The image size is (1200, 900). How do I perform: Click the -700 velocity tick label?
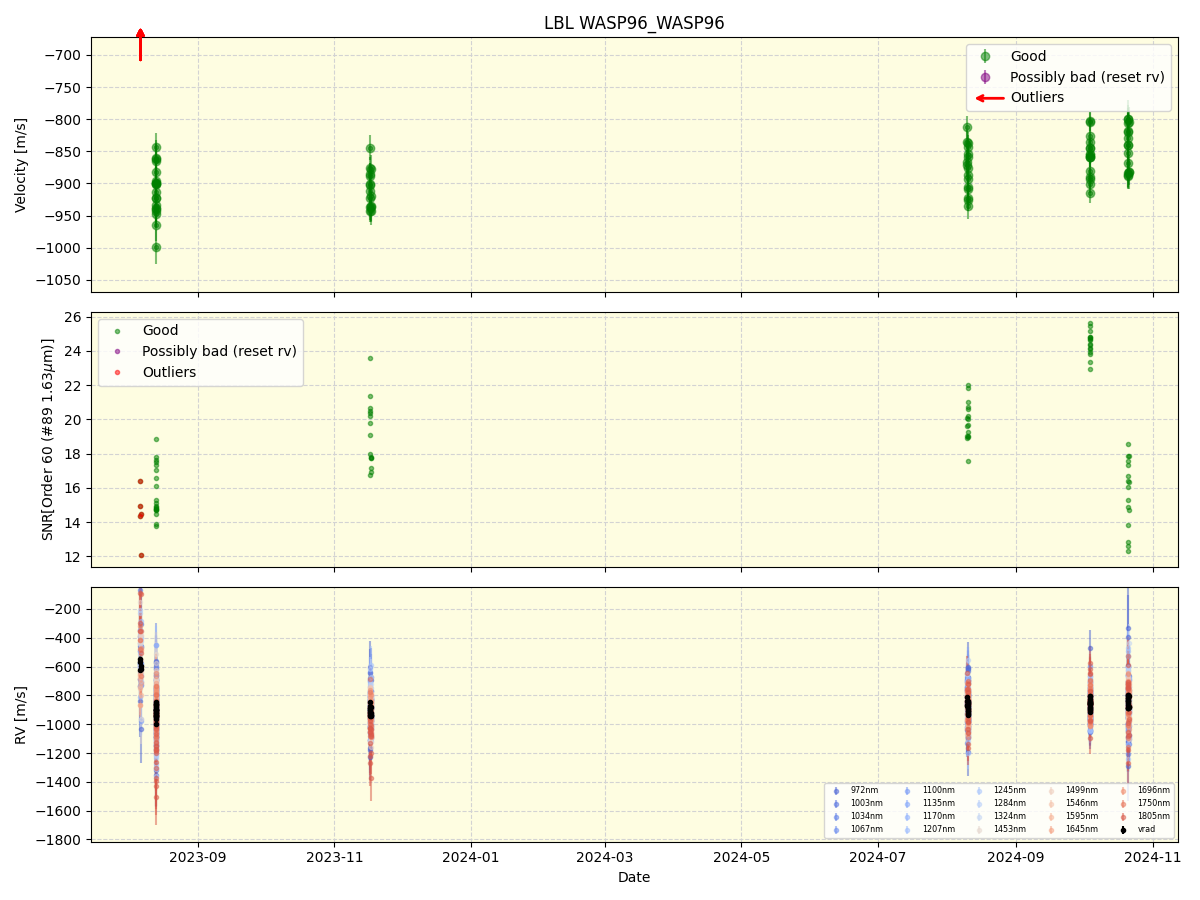click(x=65, y=55)
